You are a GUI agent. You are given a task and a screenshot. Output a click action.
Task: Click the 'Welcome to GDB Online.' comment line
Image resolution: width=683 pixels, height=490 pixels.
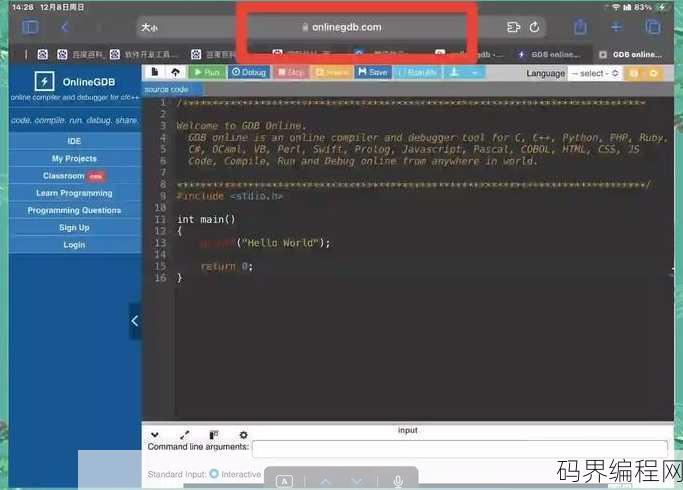(242, 126)
